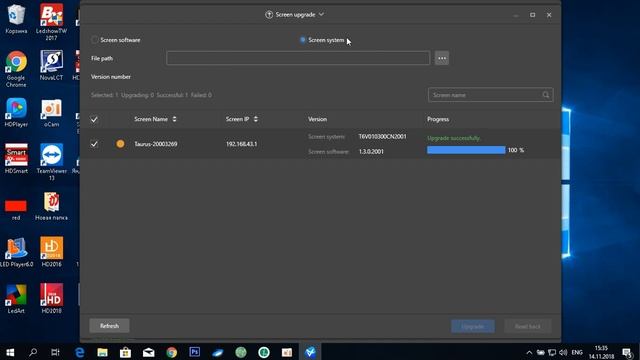
Task: Open the Recycle Bin desktop icon
Action: [x=16, y=19]
